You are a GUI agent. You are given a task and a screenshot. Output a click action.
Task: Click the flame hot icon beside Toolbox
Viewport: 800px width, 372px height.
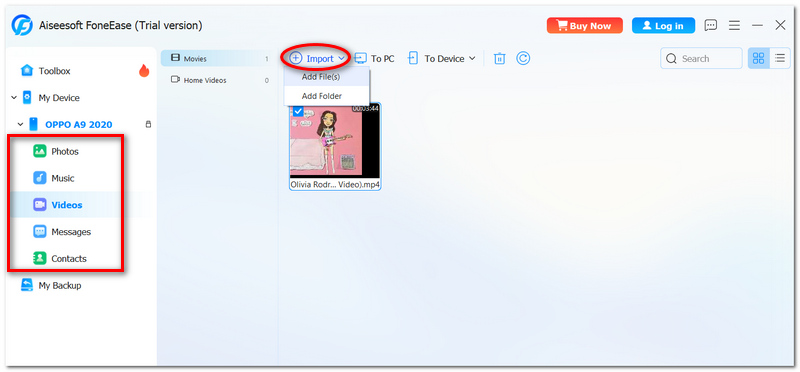click(144, 71)
